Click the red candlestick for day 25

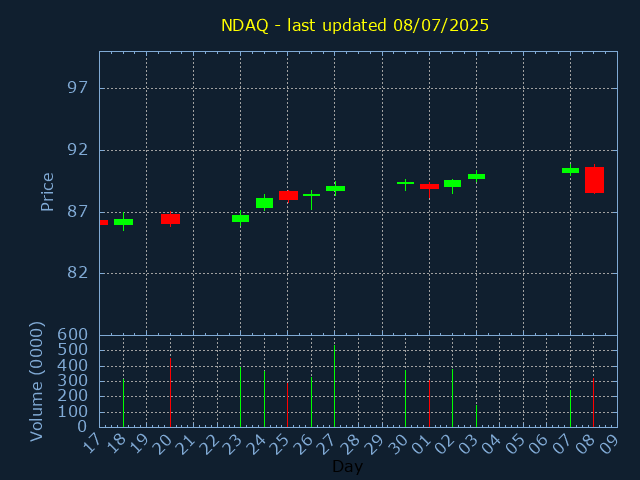click(x=288, y=196)
